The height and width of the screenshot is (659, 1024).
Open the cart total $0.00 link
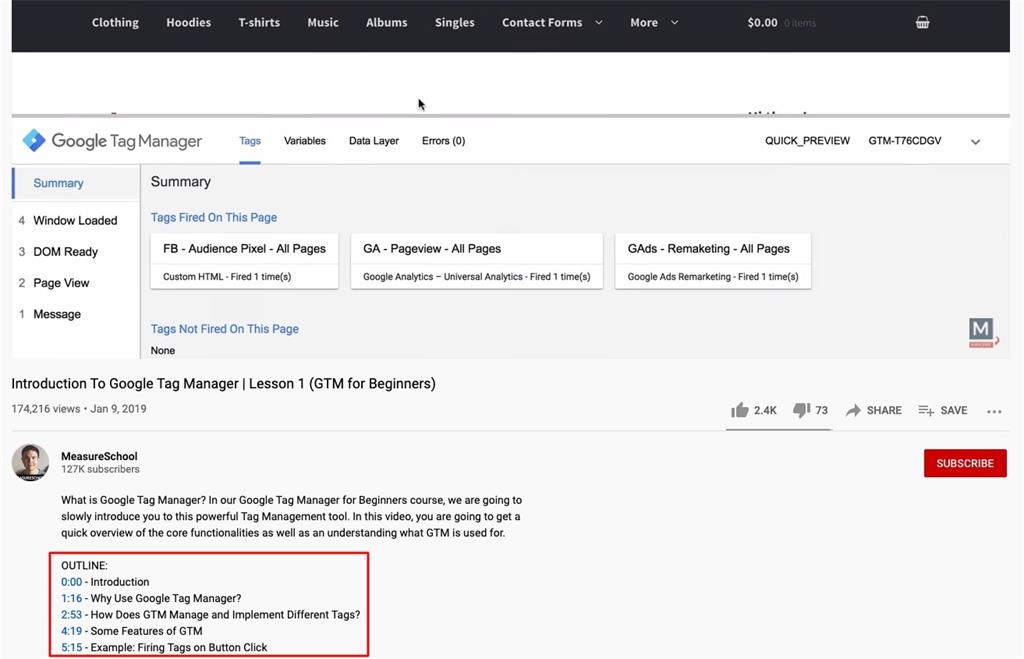(762, 22)
